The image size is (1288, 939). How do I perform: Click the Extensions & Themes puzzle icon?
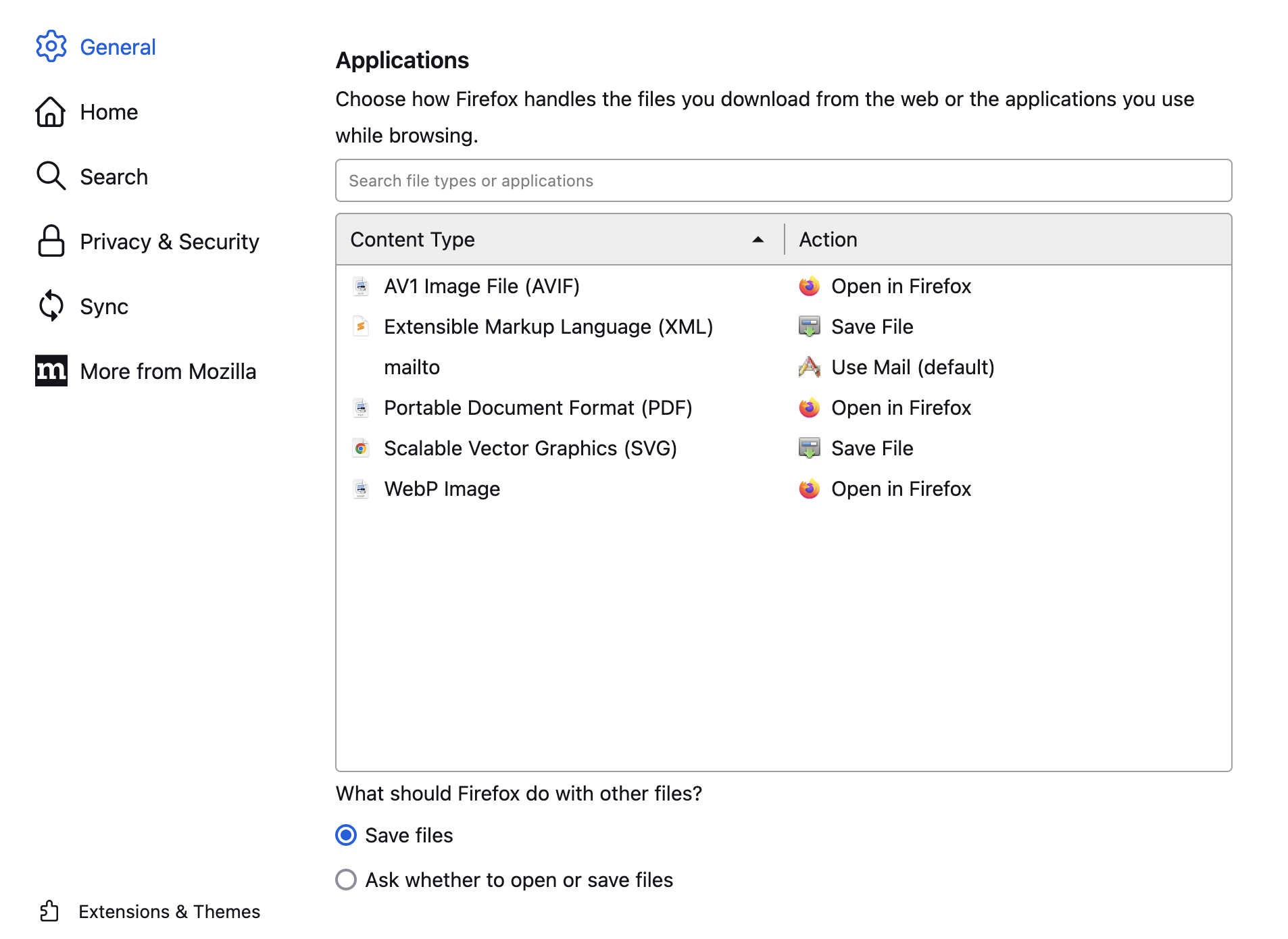pos(49,911)
